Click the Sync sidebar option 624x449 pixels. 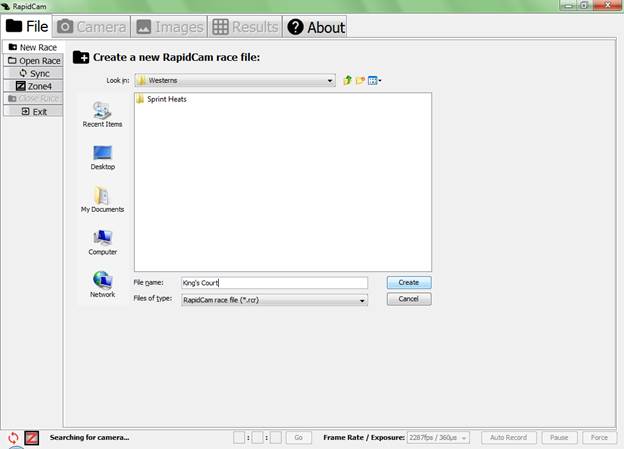coord(33,73)
